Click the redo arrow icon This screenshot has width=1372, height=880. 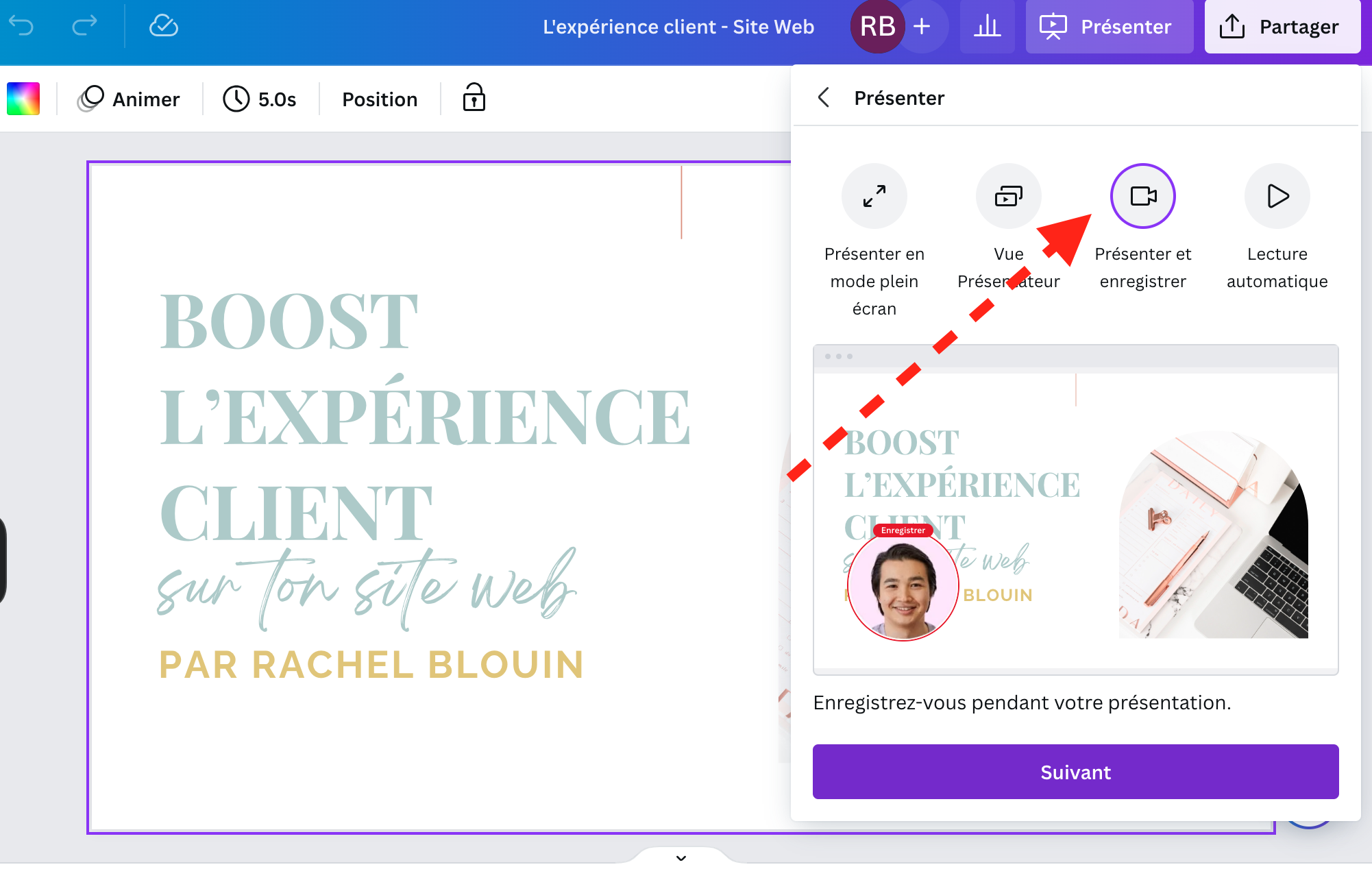point(84,26)
